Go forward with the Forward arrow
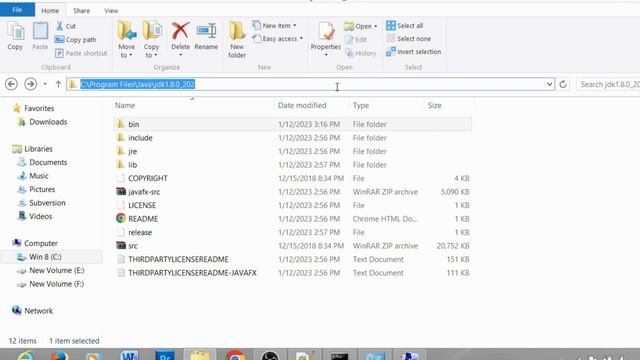This screenshot has width=640, height=360. point(30,84)
